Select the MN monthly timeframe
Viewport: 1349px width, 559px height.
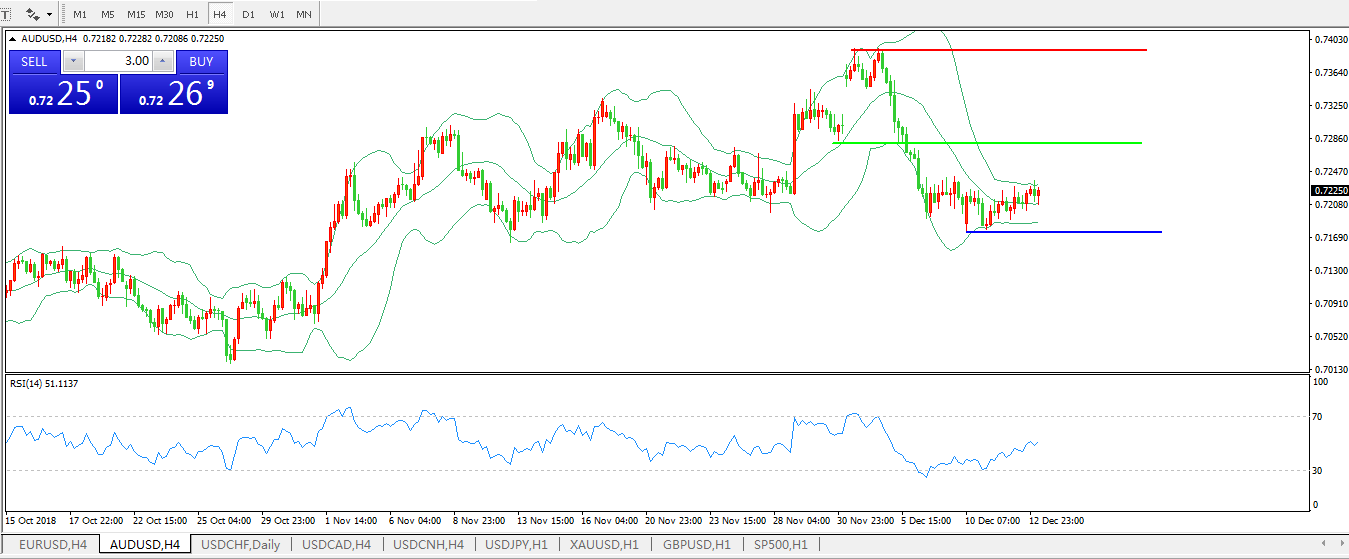tap(303, 14)
